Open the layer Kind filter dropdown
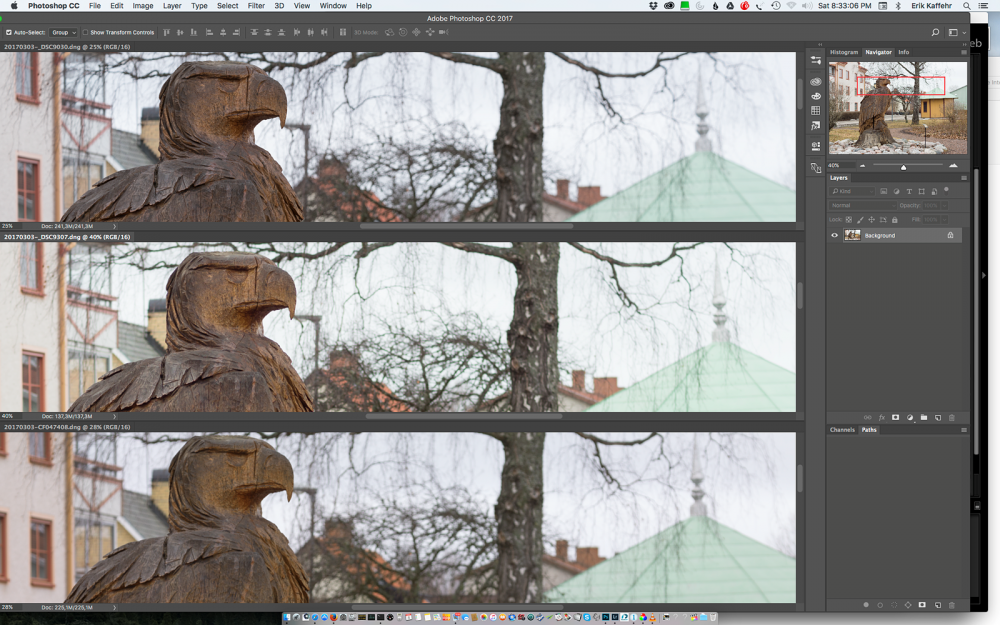The width and height of the screenshot is (1000, 625). click(x=853, y=191)
